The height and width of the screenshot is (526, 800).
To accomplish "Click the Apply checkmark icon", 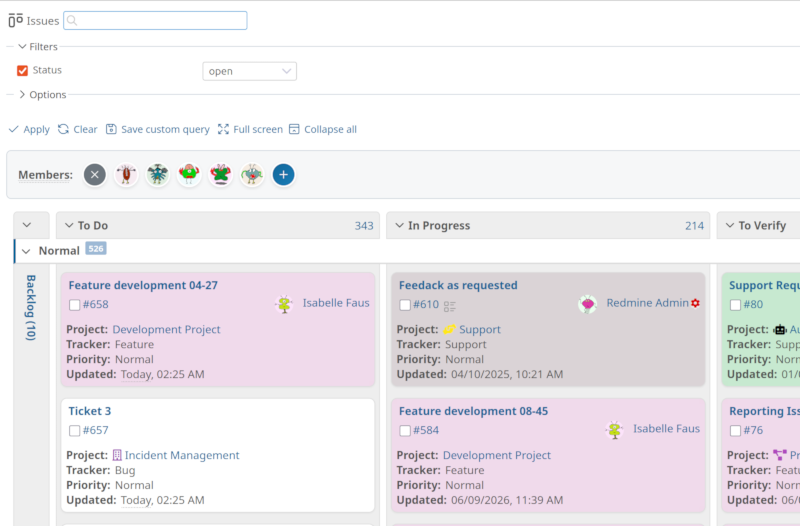I will (x=14, y=129).
